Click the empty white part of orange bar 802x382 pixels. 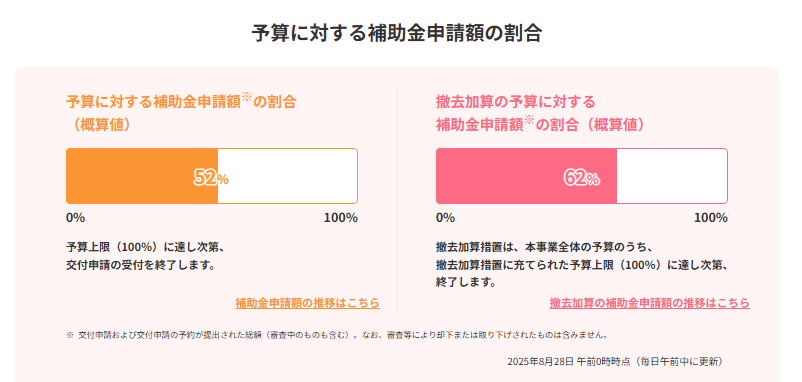pos(287,176)
